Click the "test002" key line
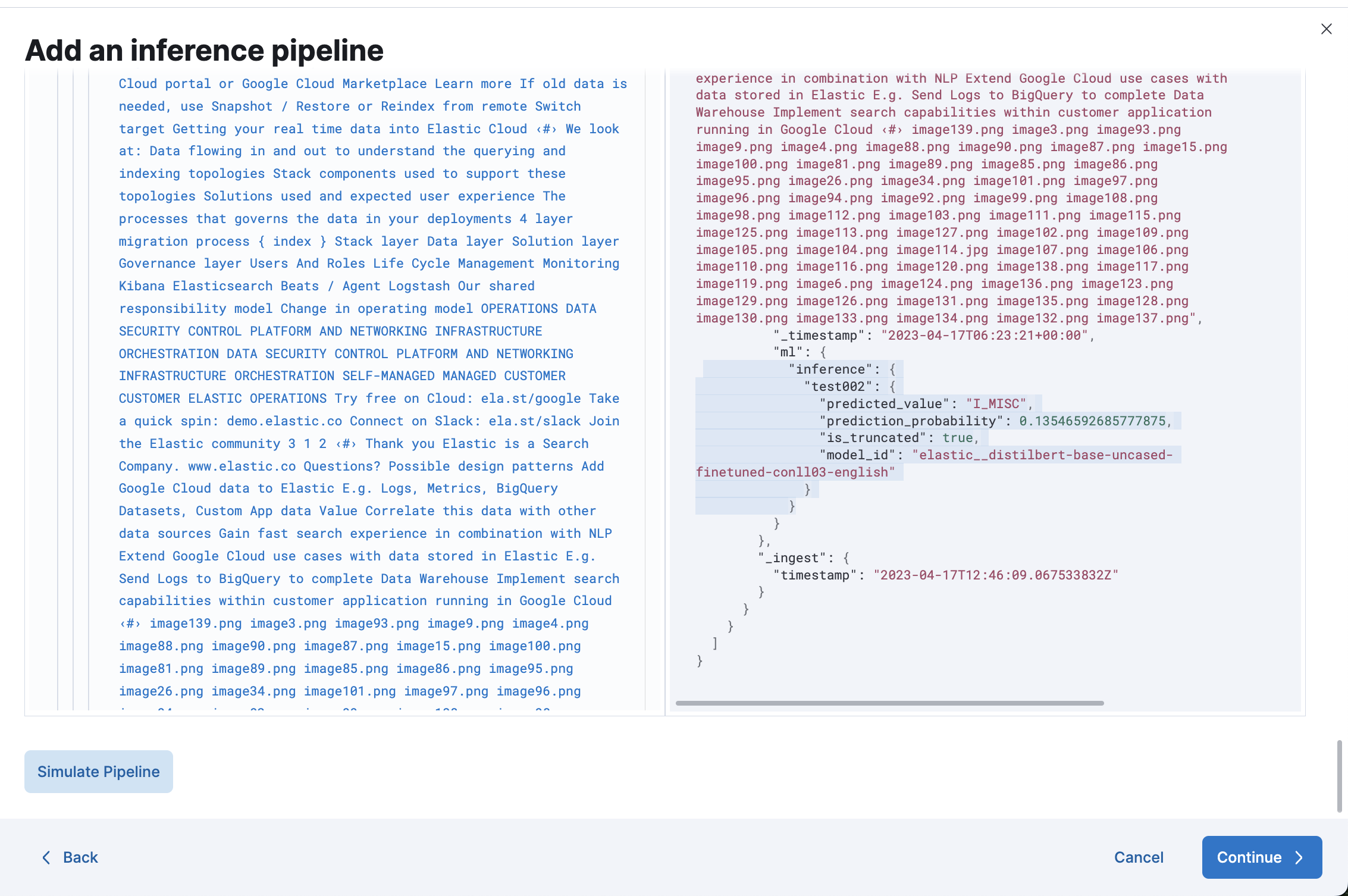This screenshot has height=896, width=1348. pos(838,387)
